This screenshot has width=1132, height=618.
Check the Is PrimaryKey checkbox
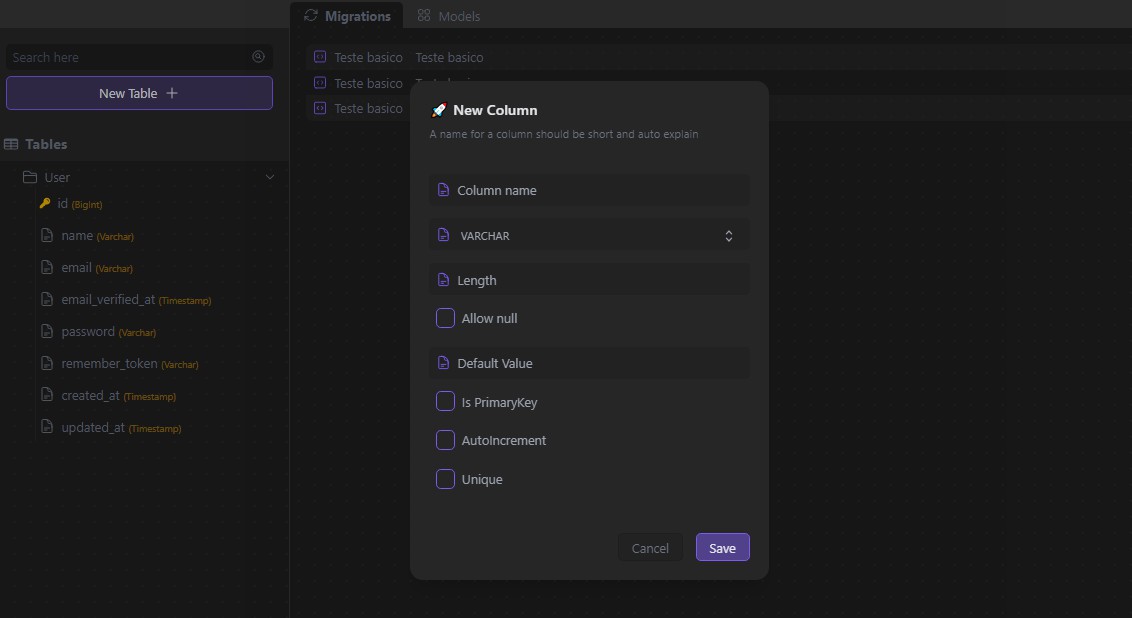point(446,402)
